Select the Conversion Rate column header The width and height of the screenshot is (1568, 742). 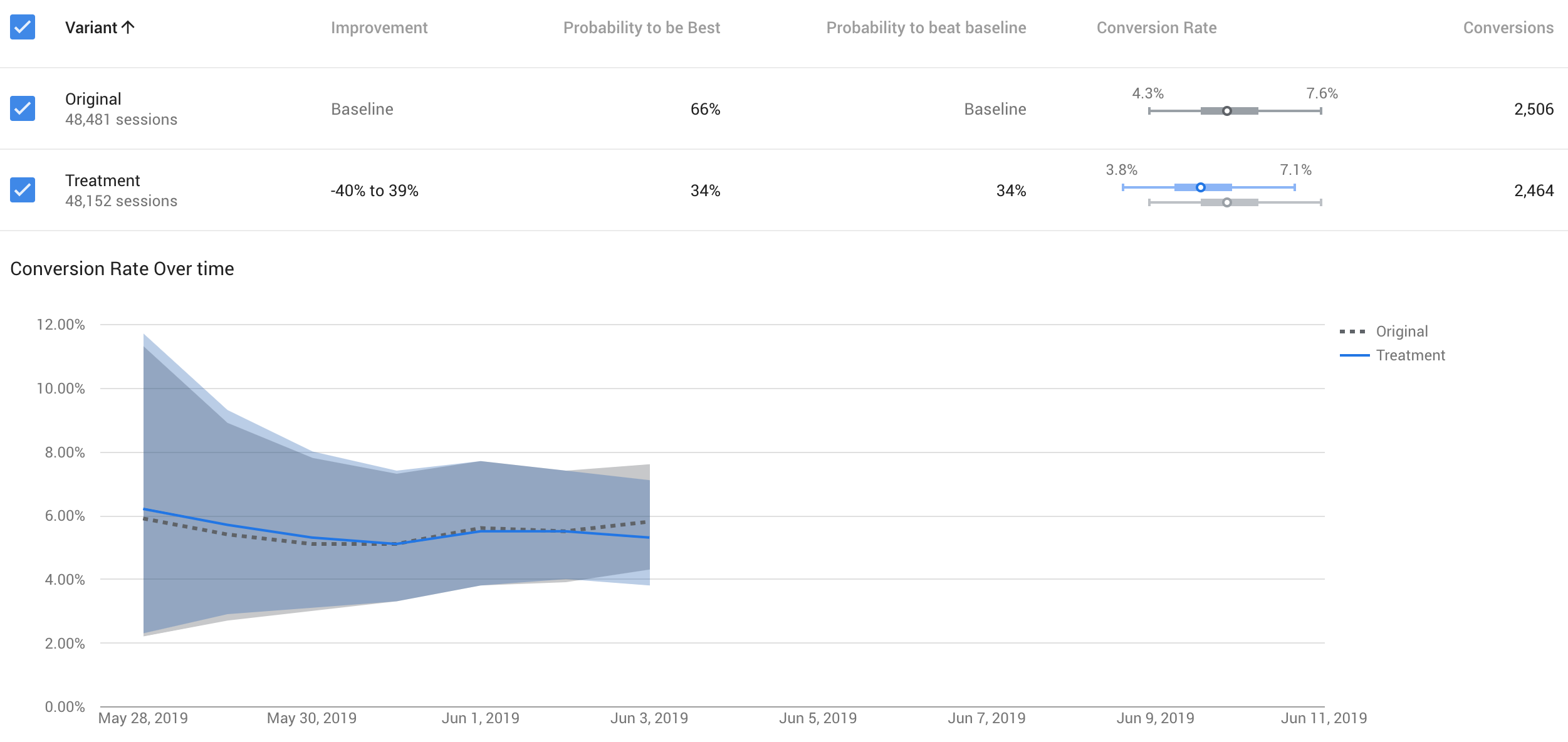coord(1156,28)
